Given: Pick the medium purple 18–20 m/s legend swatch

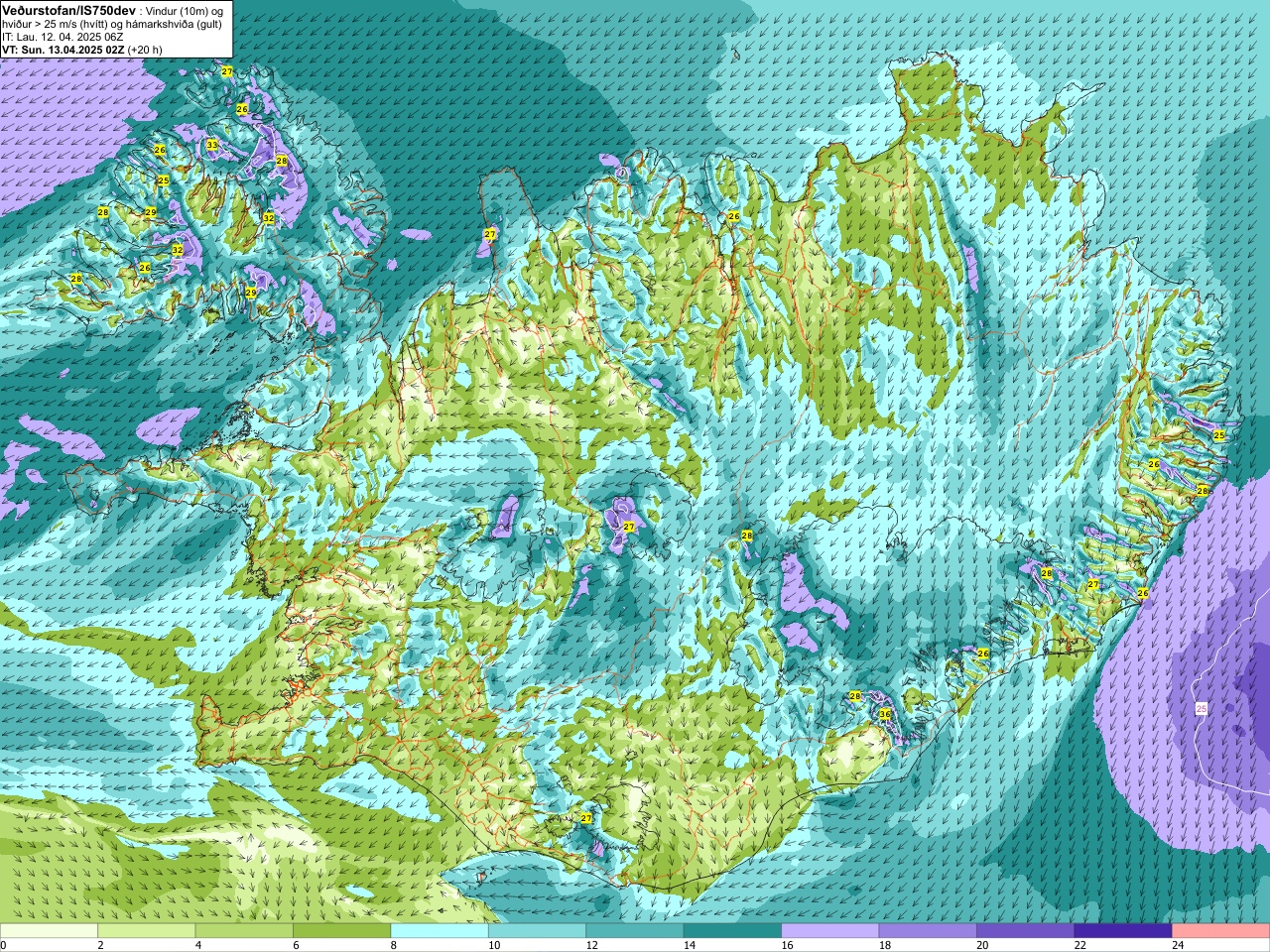Looking at the screenshot, I should click(928, 930).
